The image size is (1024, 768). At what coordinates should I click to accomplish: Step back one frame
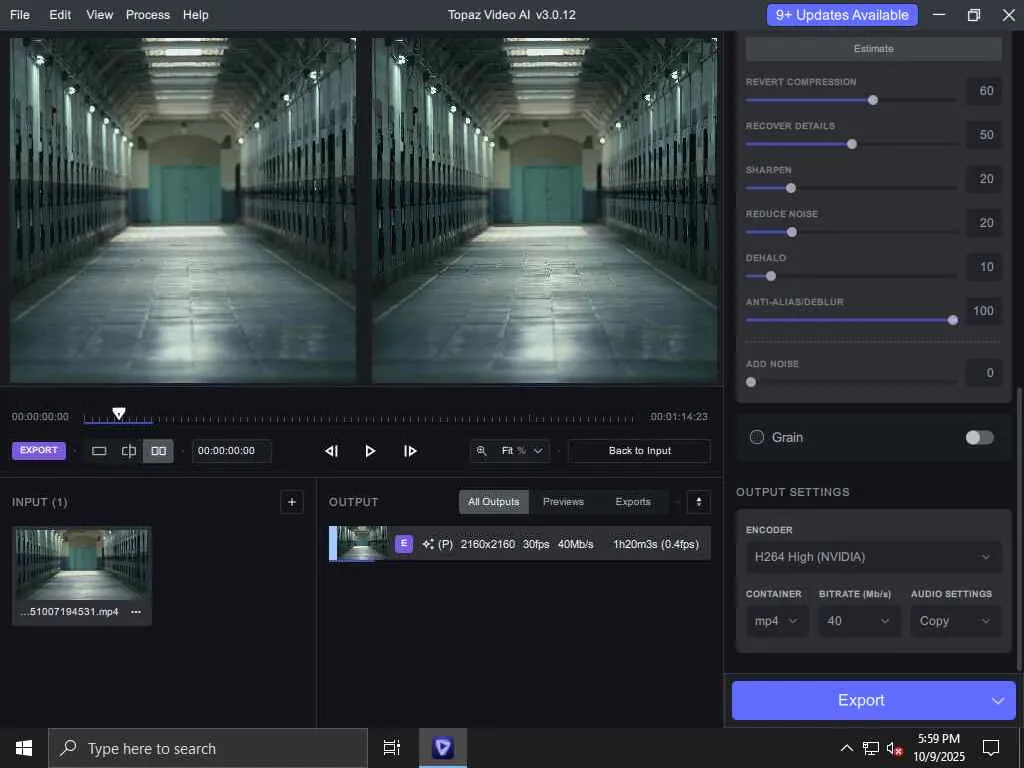click(332, 451)
